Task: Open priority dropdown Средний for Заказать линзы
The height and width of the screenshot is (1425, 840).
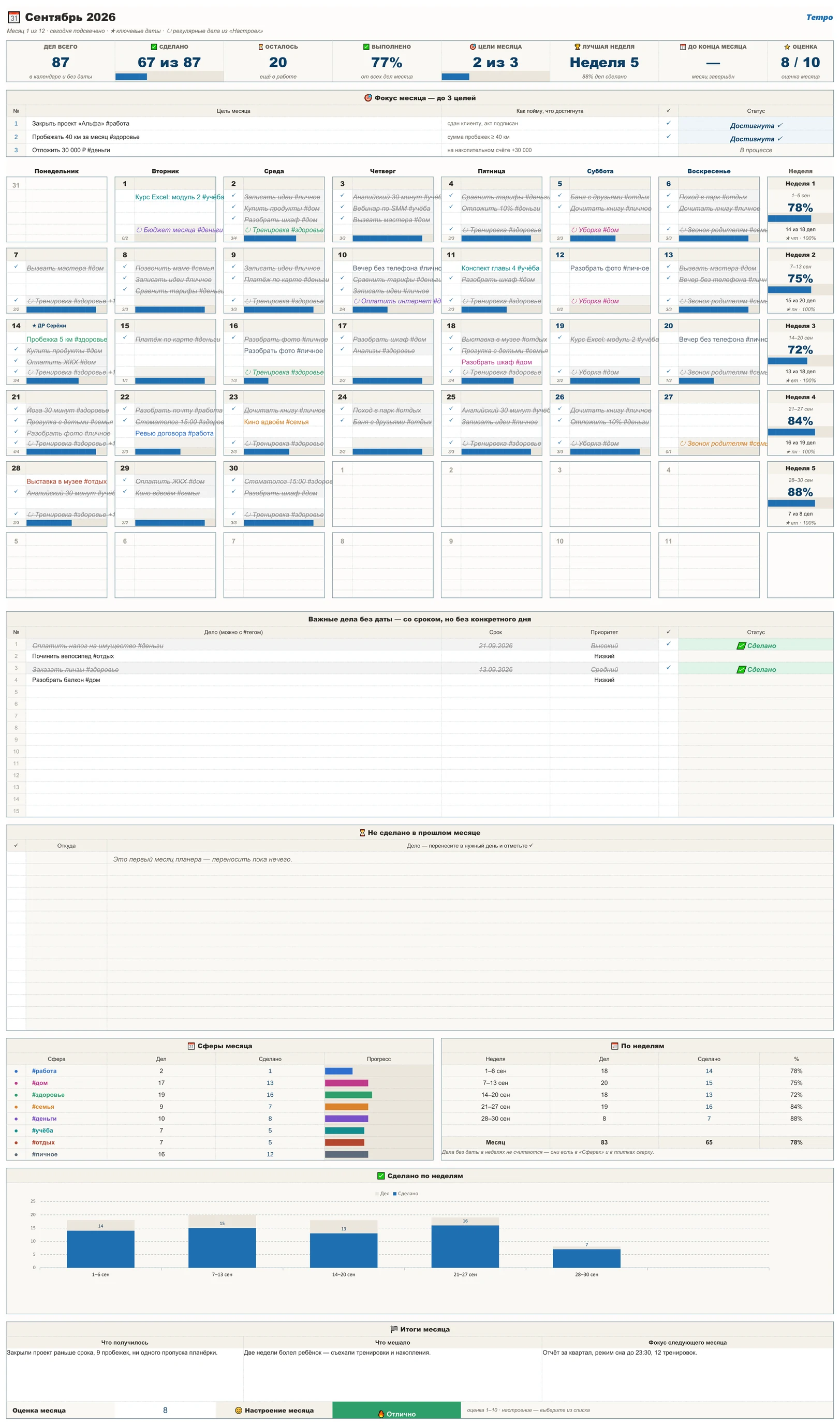Action: [x=604, y=669]
